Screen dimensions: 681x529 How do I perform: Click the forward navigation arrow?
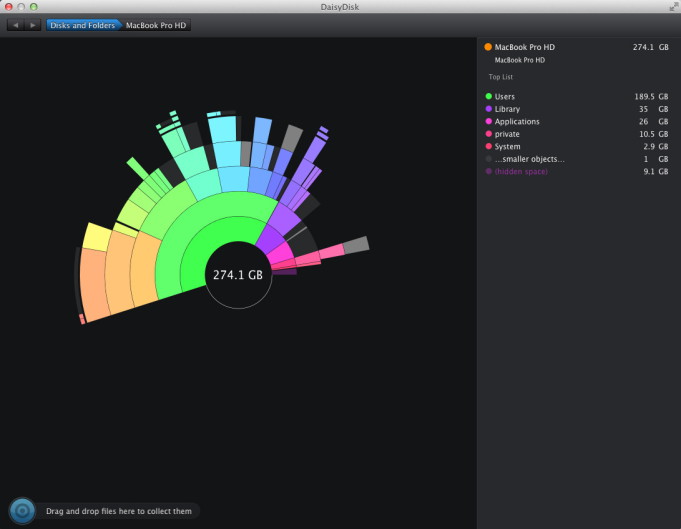32,25
